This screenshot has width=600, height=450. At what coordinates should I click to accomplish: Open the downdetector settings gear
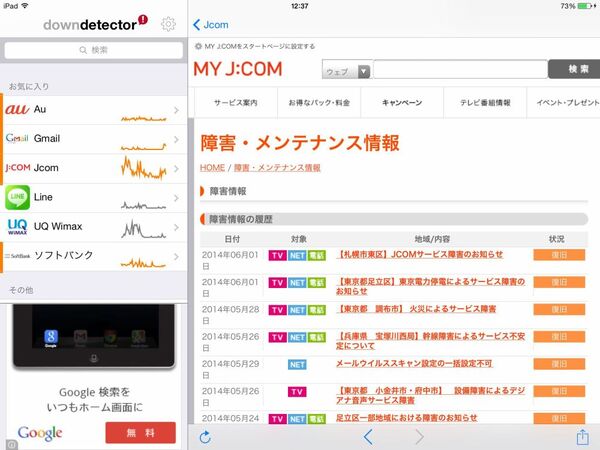coord(168,24)
